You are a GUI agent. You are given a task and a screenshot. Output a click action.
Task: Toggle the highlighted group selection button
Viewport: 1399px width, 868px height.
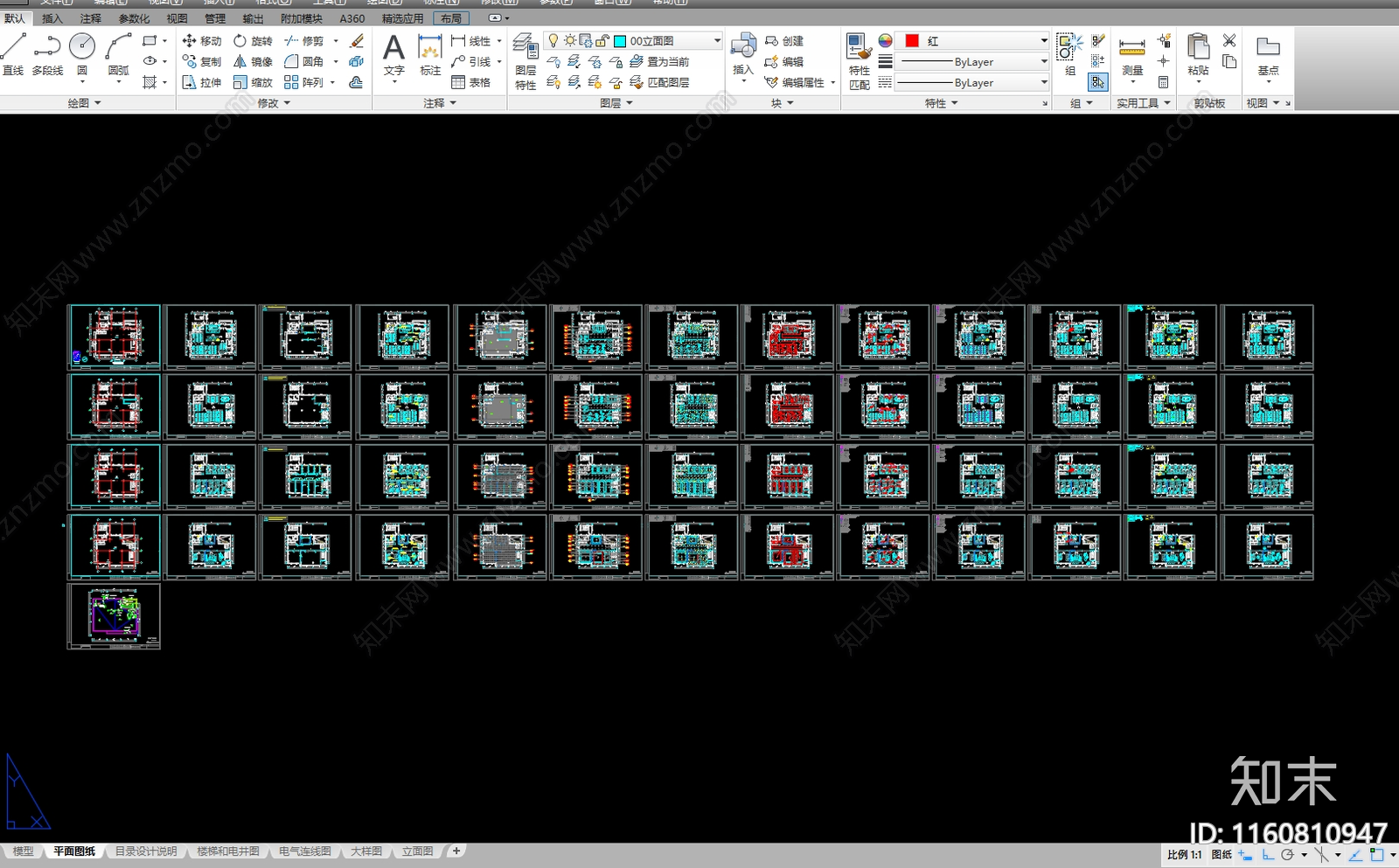pos(1098,82)
